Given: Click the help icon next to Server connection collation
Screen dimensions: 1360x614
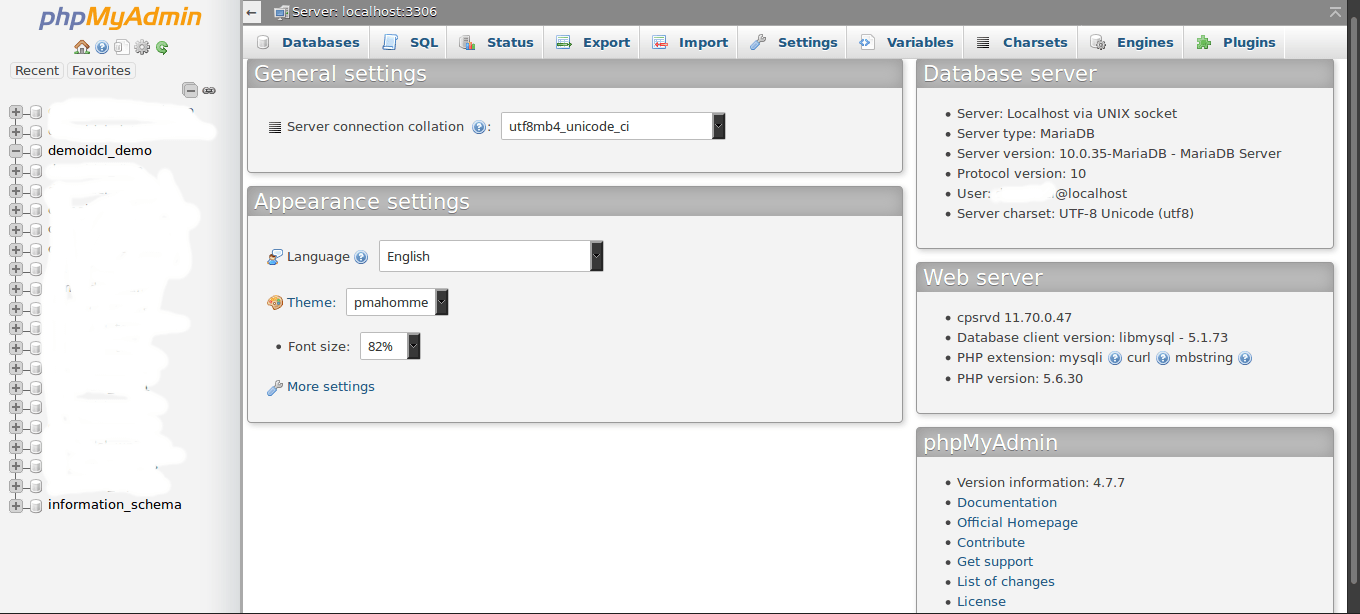Looking at the screenshot, I should (x=479, y=126).
